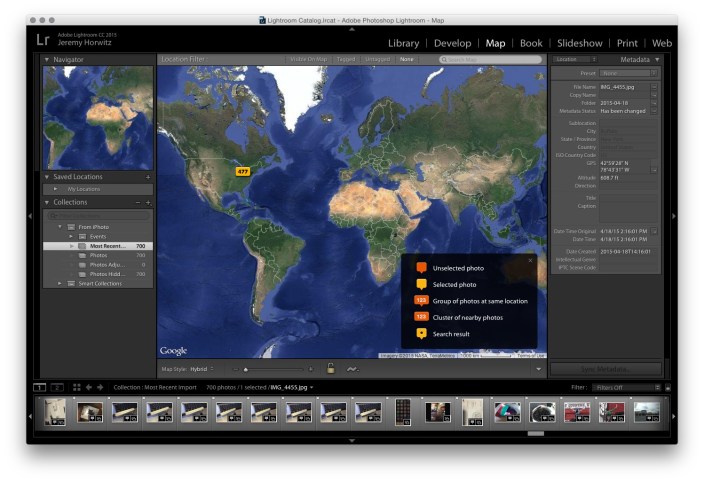Toggle the map marker lock icon
Screen dimensions: 704x482
pyautogui.click(x=330, y=369)
